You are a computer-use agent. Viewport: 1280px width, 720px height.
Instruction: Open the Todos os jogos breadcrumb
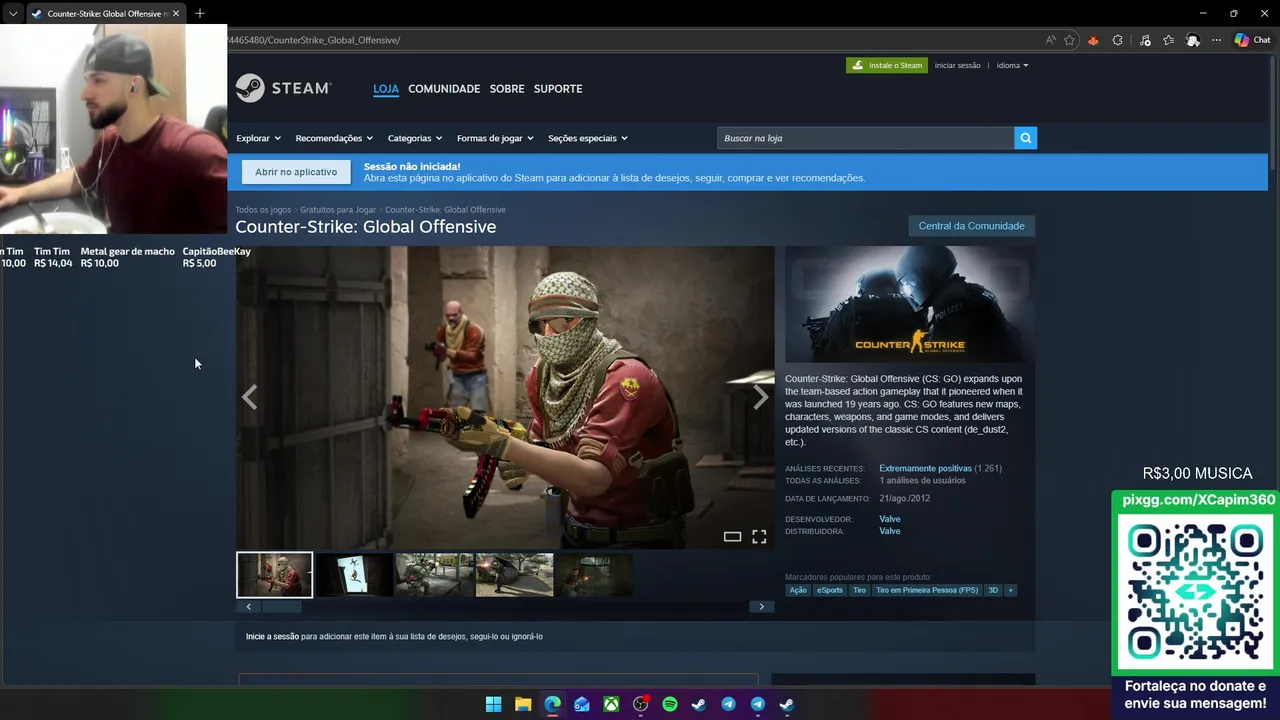(x=263, y=210)
